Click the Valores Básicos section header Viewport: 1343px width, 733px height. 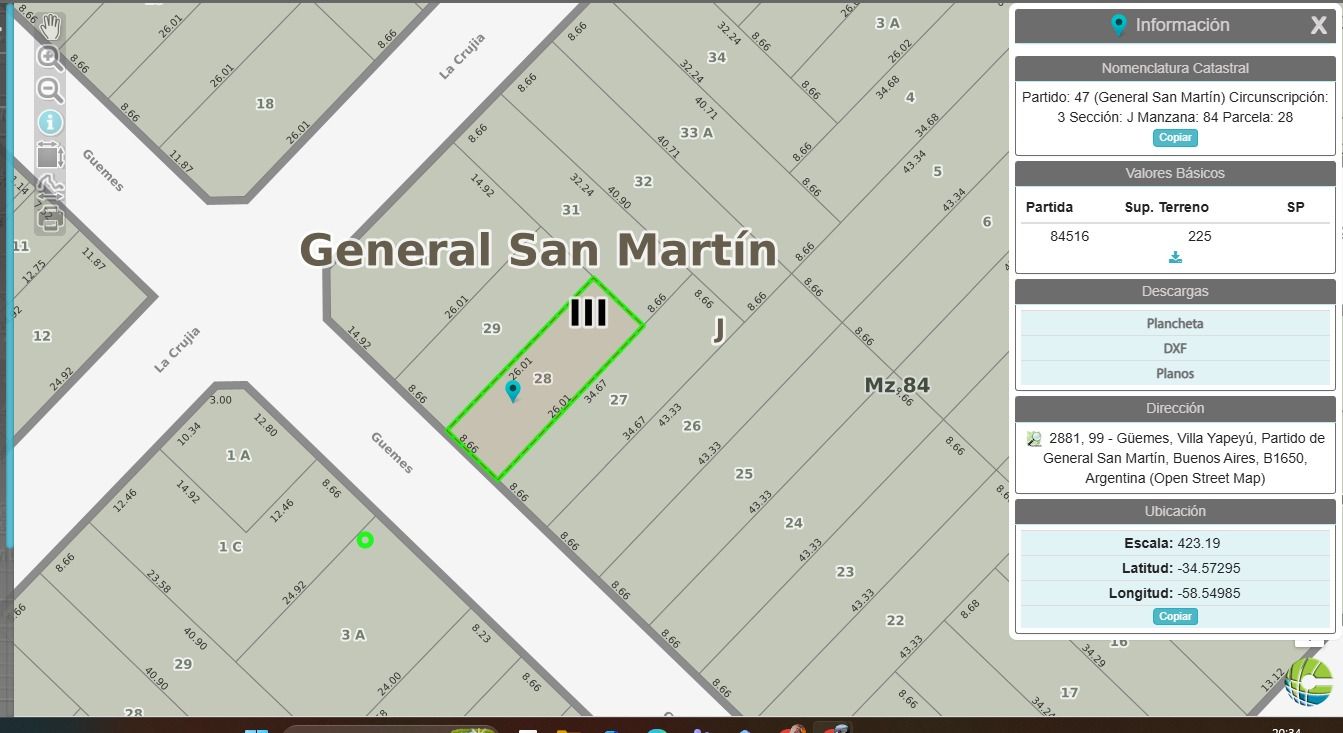[x=1175, y=173]
